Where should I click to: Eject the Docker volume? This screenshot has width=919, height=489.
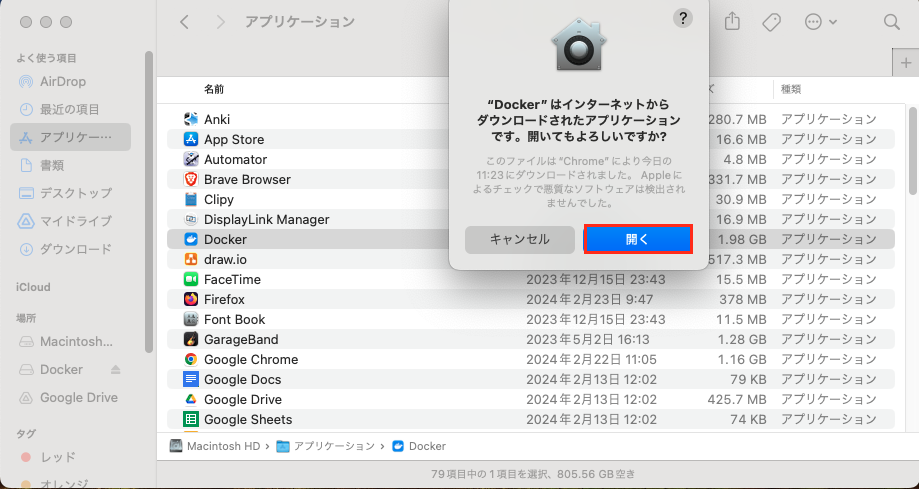[115, 370]
